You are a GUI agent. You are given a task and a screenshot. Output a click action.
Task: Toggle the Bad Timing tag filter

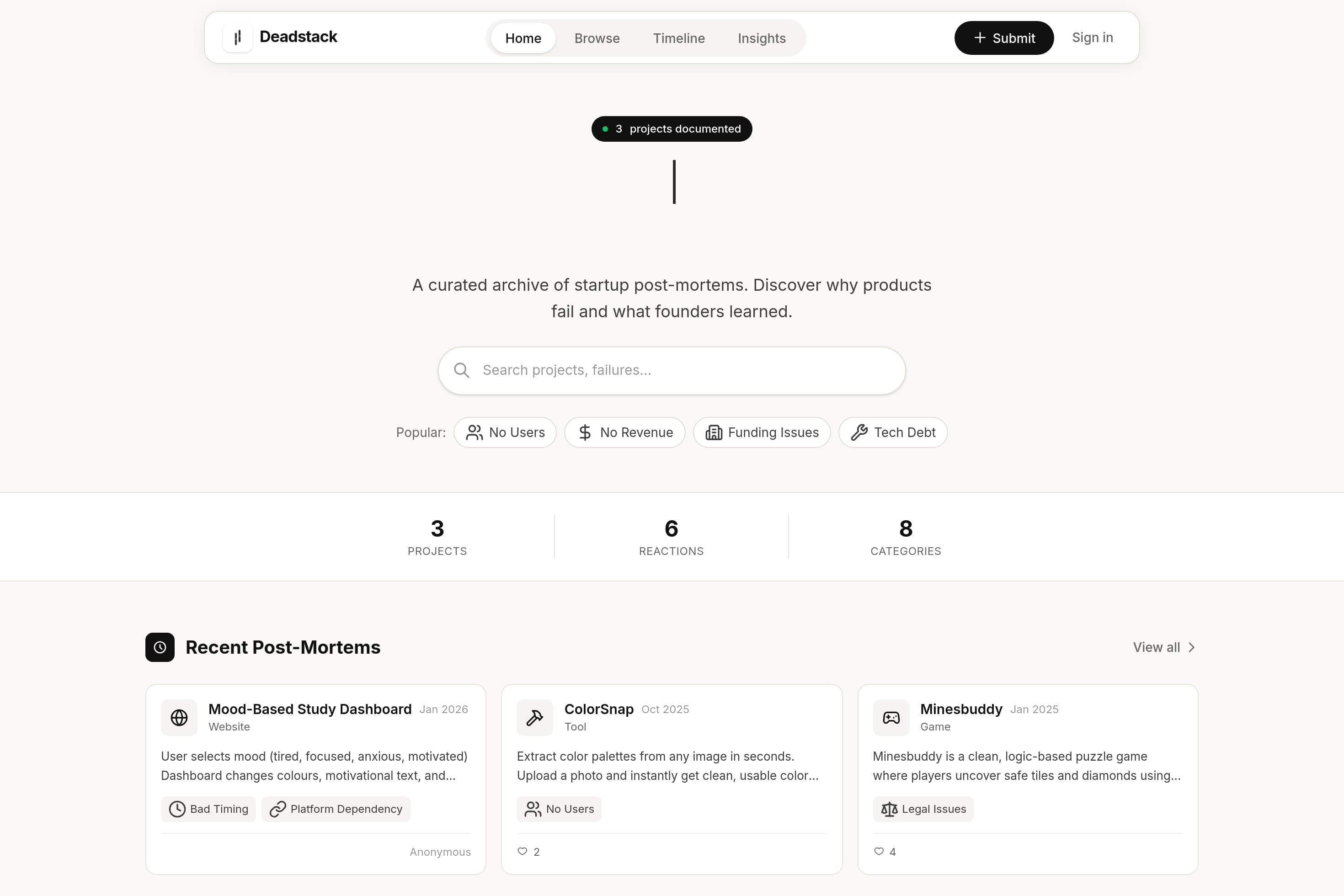[208, 809]
